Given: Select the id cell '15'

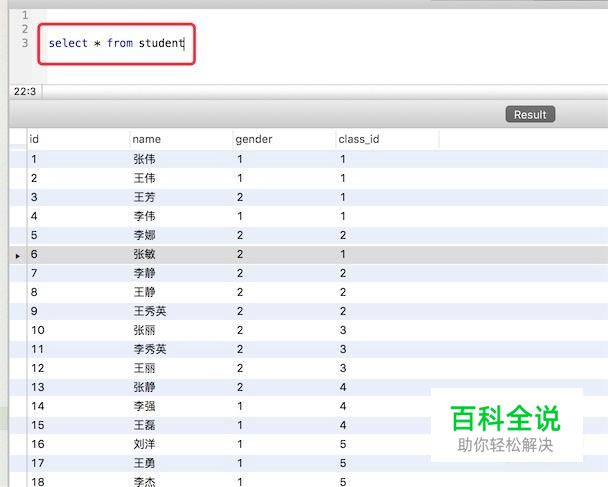Looking at the screenshot, I should click(38, 425).
